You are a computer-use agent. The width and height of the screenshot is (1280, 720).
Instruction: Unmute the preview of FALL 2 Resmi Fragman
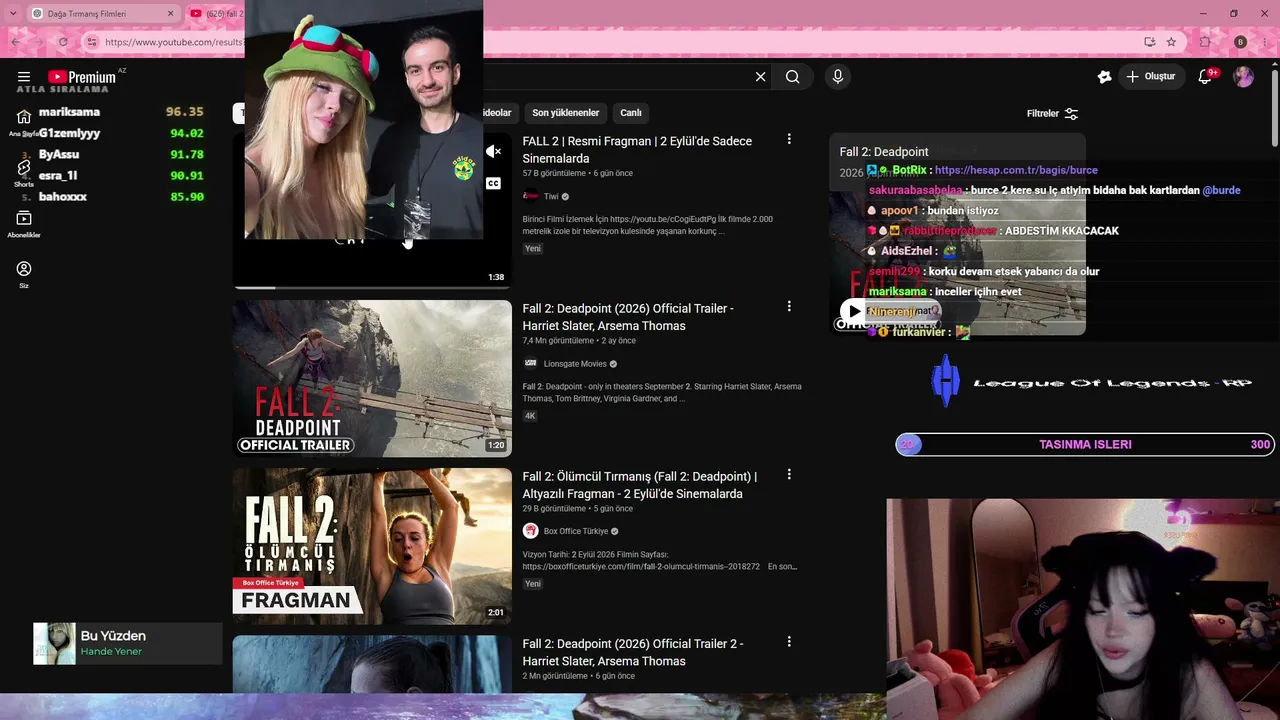click(x=494, y=152)
